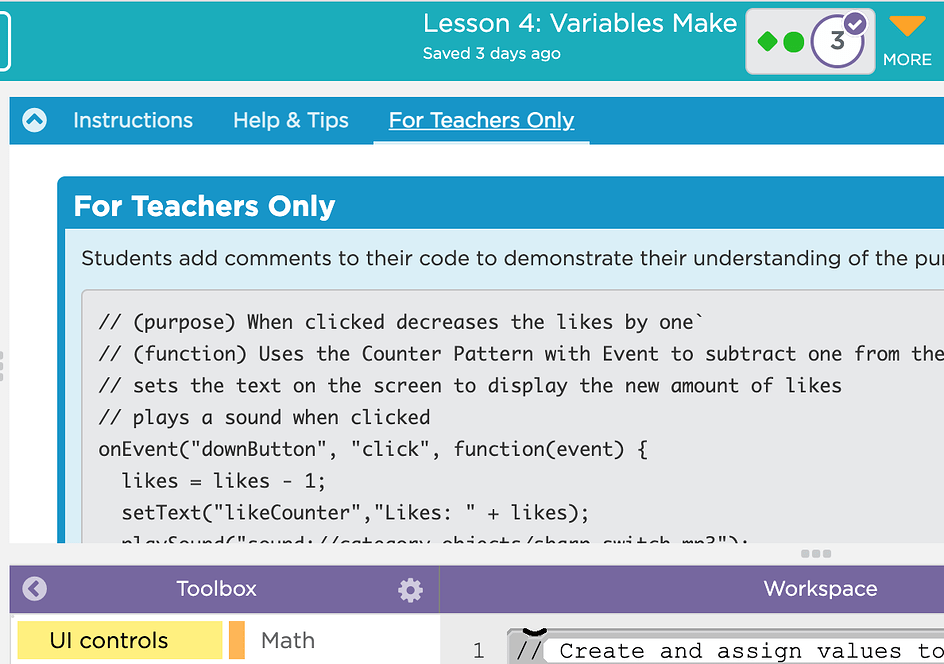Image resolution: width=944 pixels, height=664 pixels.
Task: Select the For Teachers Only tab
Action: pyautogui.click(x=481, y=120)
